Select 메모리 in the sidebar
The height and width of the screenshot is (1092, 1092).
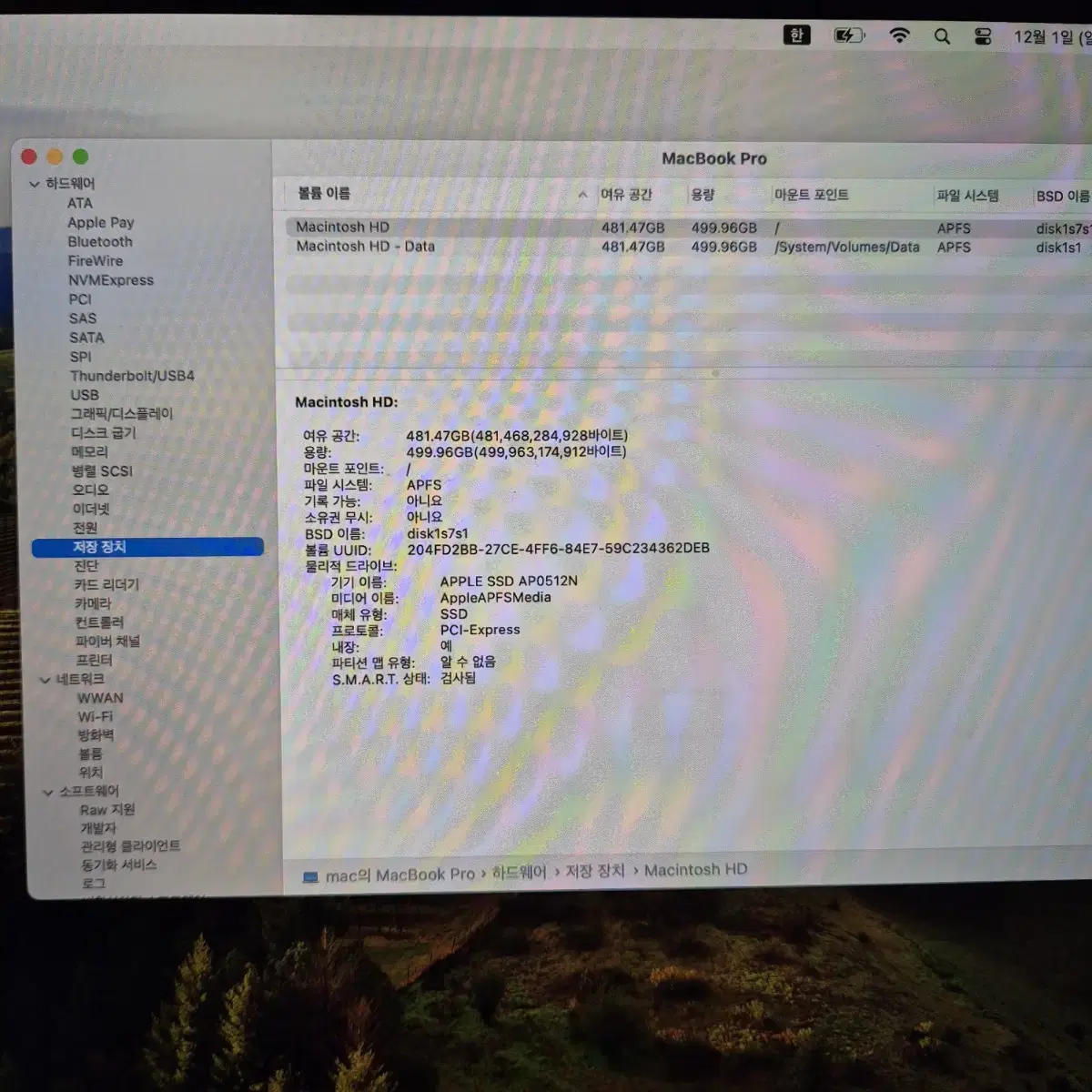90,451
